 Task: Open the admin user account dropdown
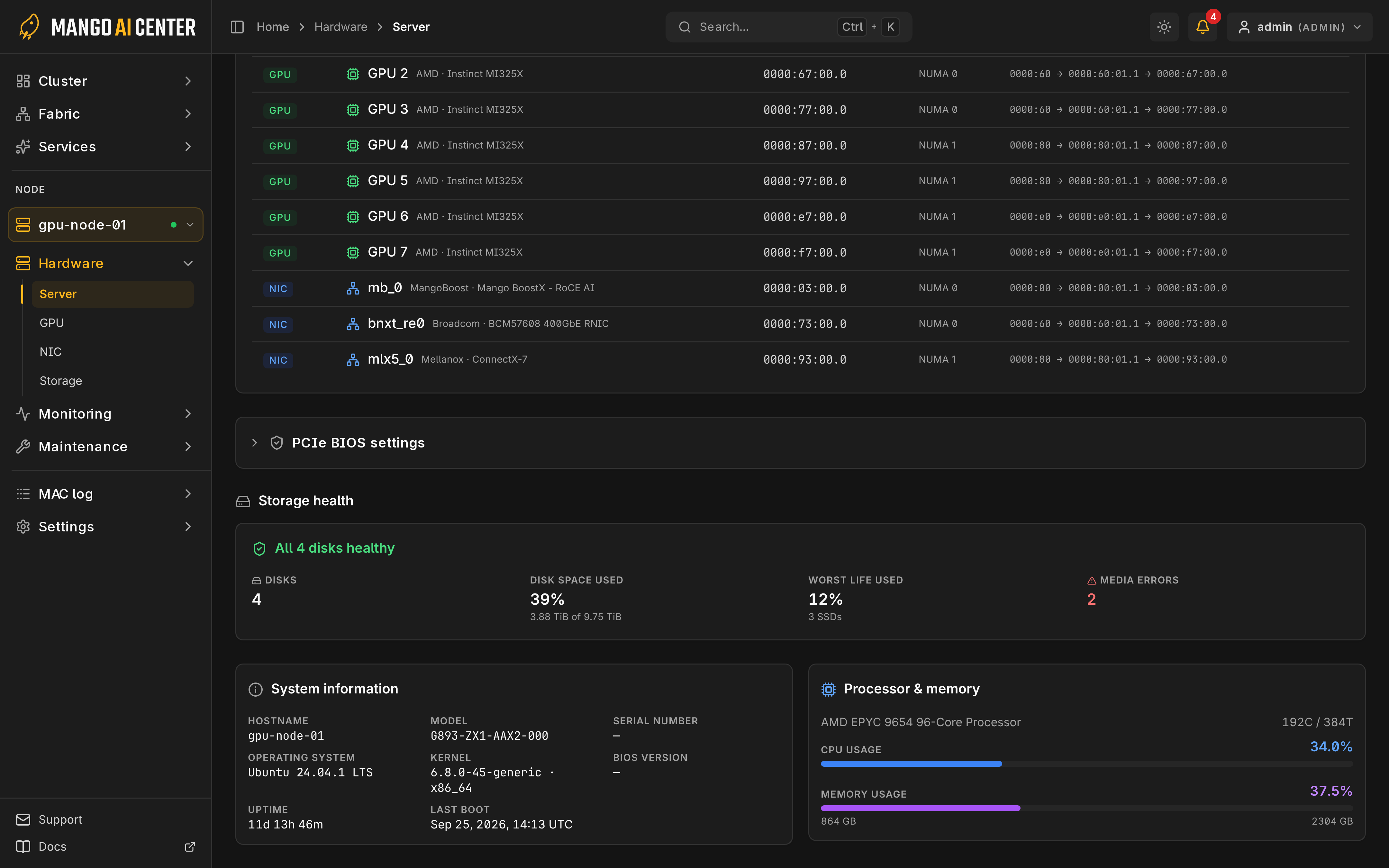click(1300, 27)
